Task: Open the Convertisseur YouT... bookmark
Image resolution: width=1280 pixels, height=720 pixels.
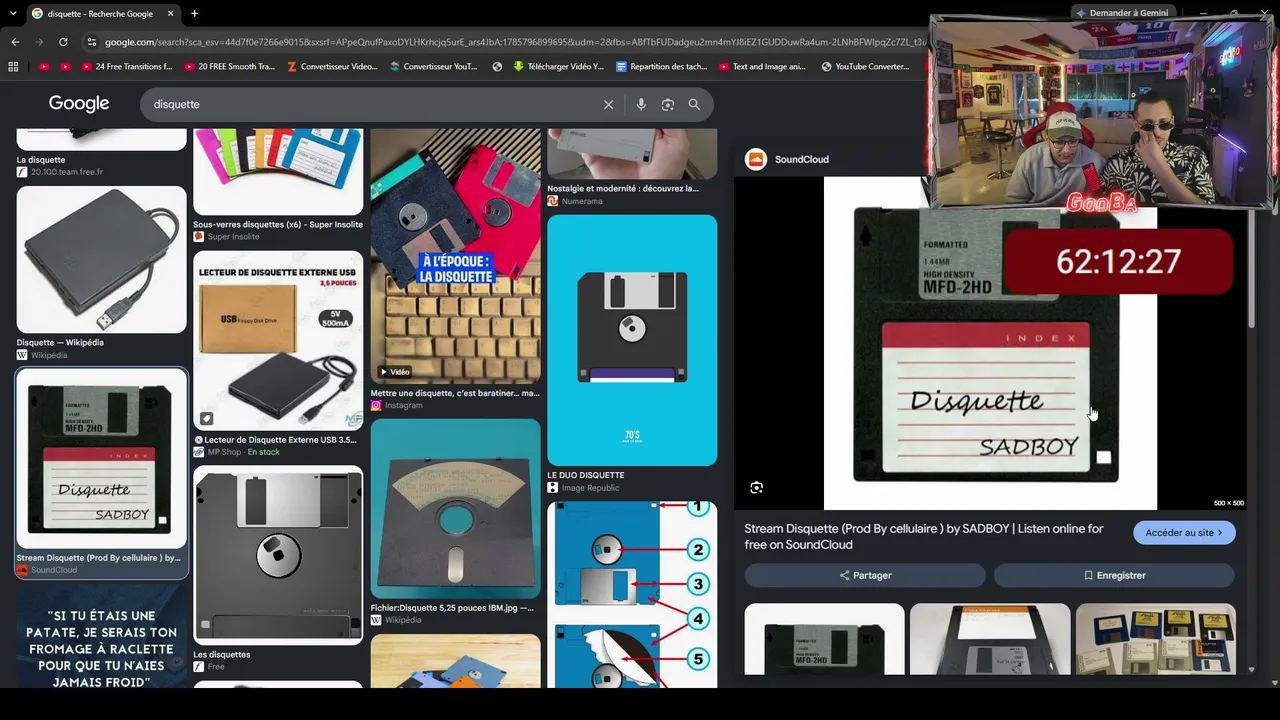Action: [432, 67]
